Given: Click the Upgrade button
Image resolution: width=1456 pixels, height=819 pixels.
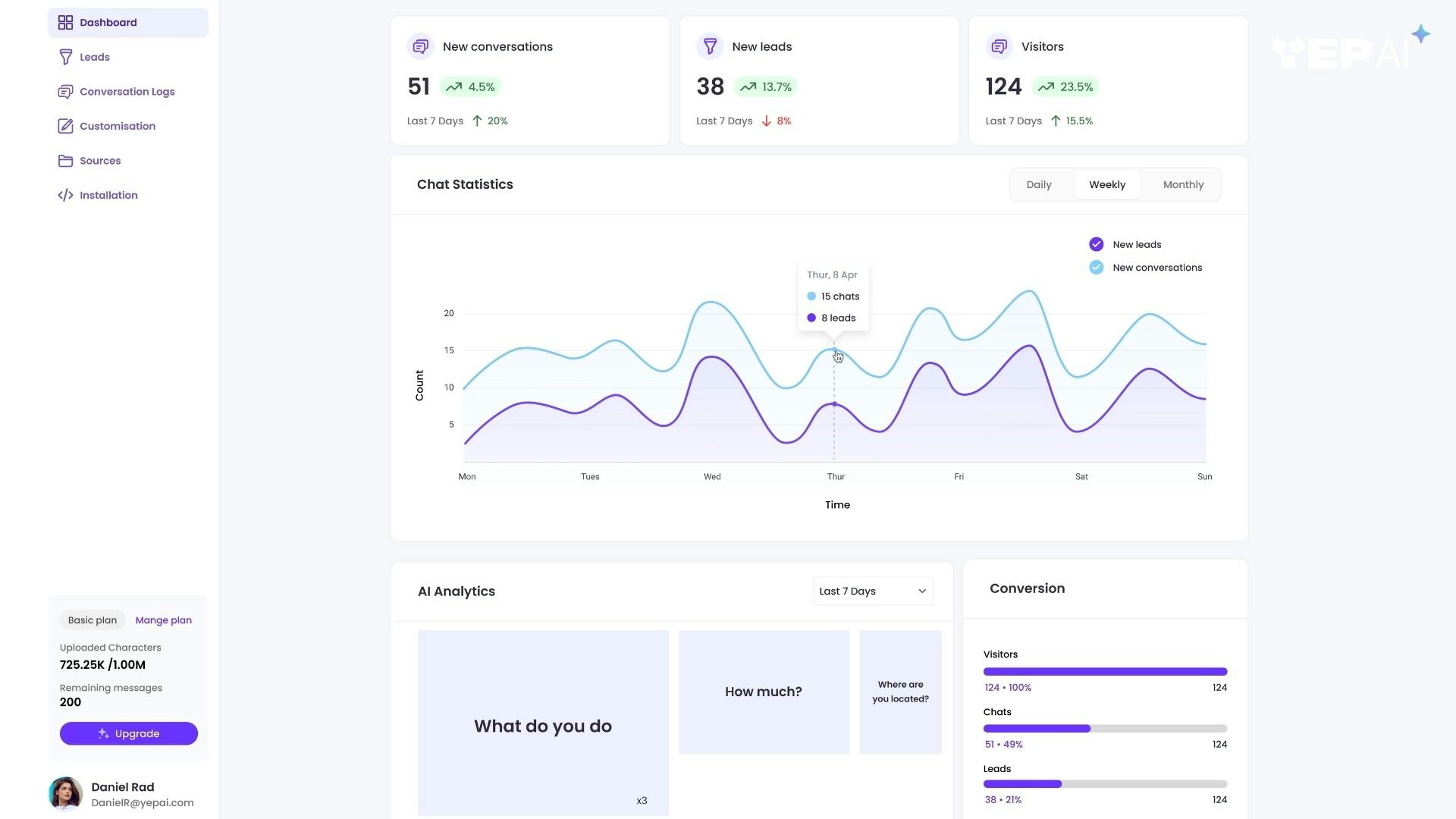Looking at the screenshot, I should click(x=129, y=733).
